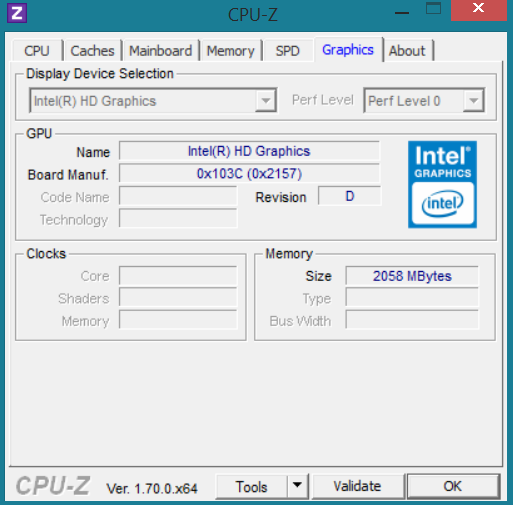Close the CPU-Z window
513x505 pixels.
click(479, 9)
